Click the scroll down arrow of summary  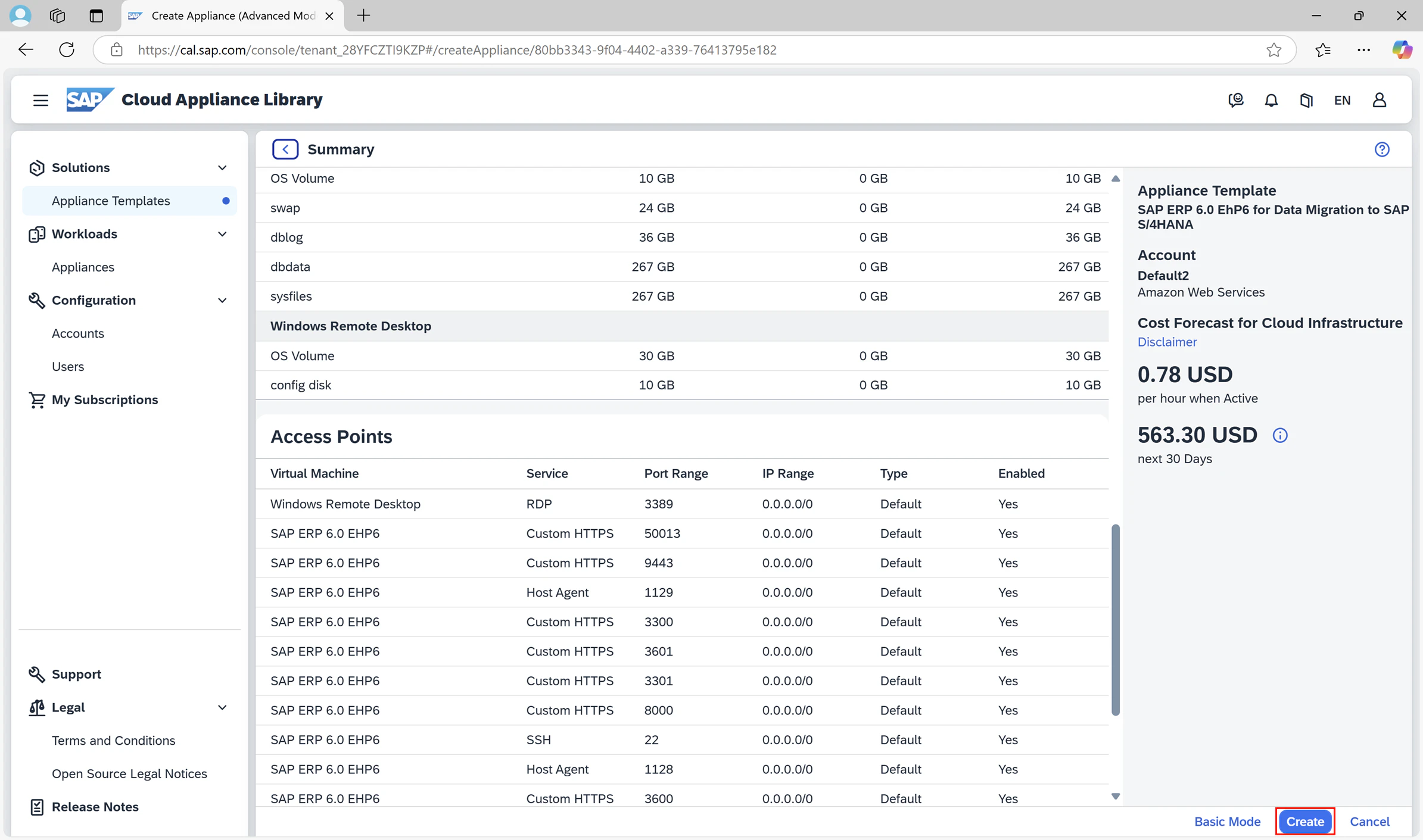pyautogui.click(x=1116, y=797)
